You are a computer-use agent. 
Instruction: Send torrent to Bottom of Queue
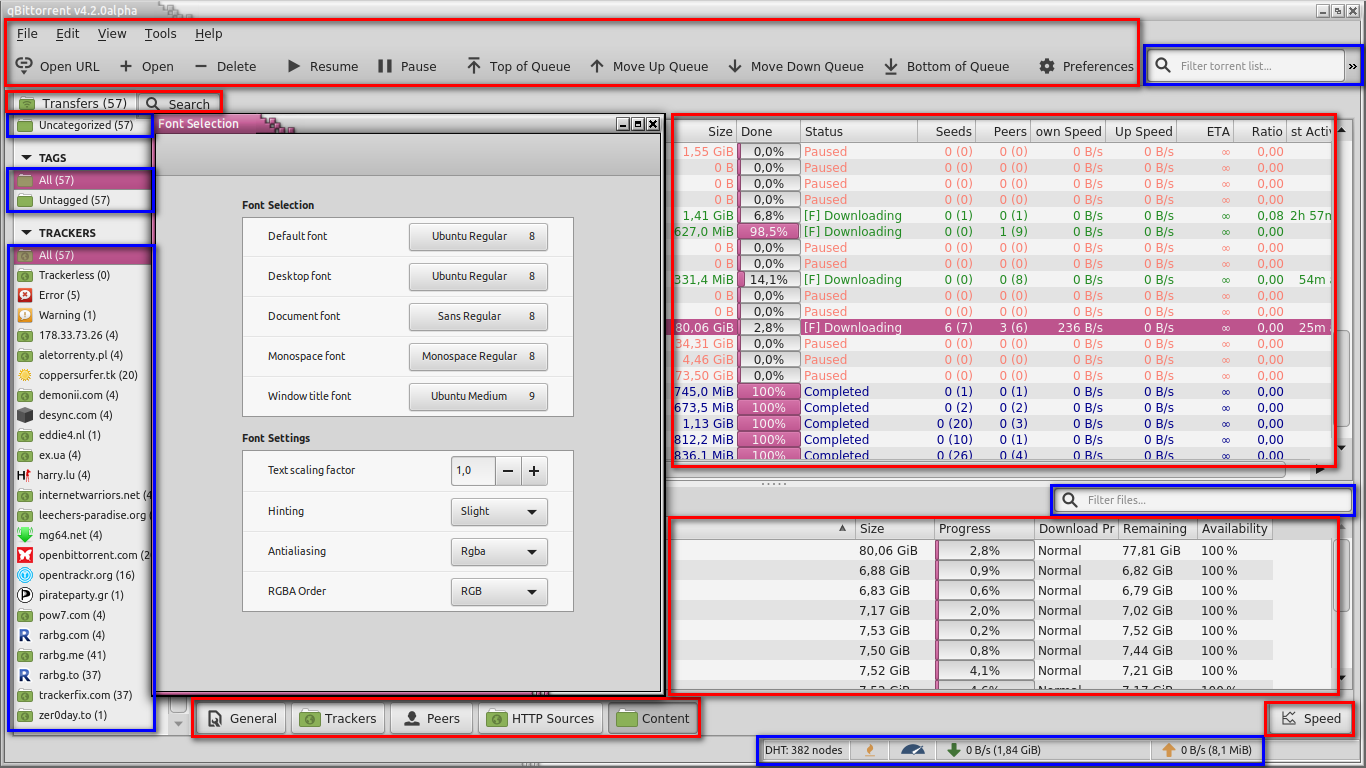(x=946, y=66)
